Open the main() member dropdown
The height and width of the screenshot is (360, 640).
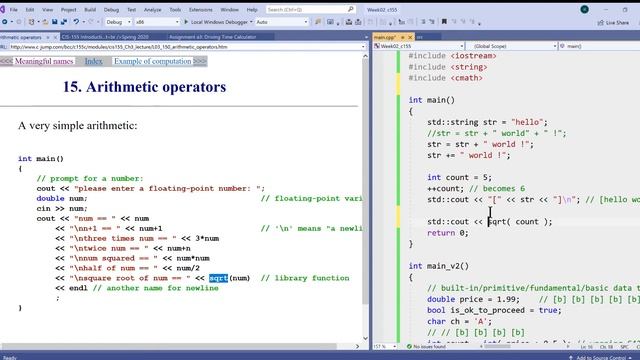(x=599, y=46)
